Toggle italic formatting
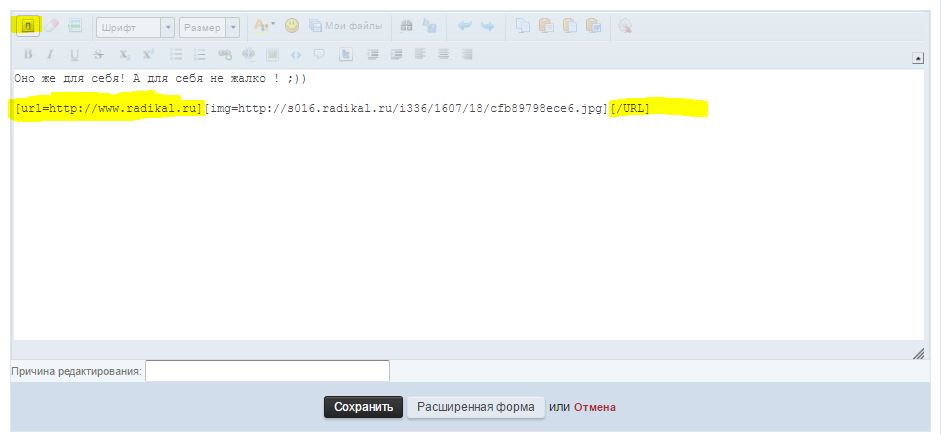Viewport: 941px width, 435px height. tap(50, 54)
